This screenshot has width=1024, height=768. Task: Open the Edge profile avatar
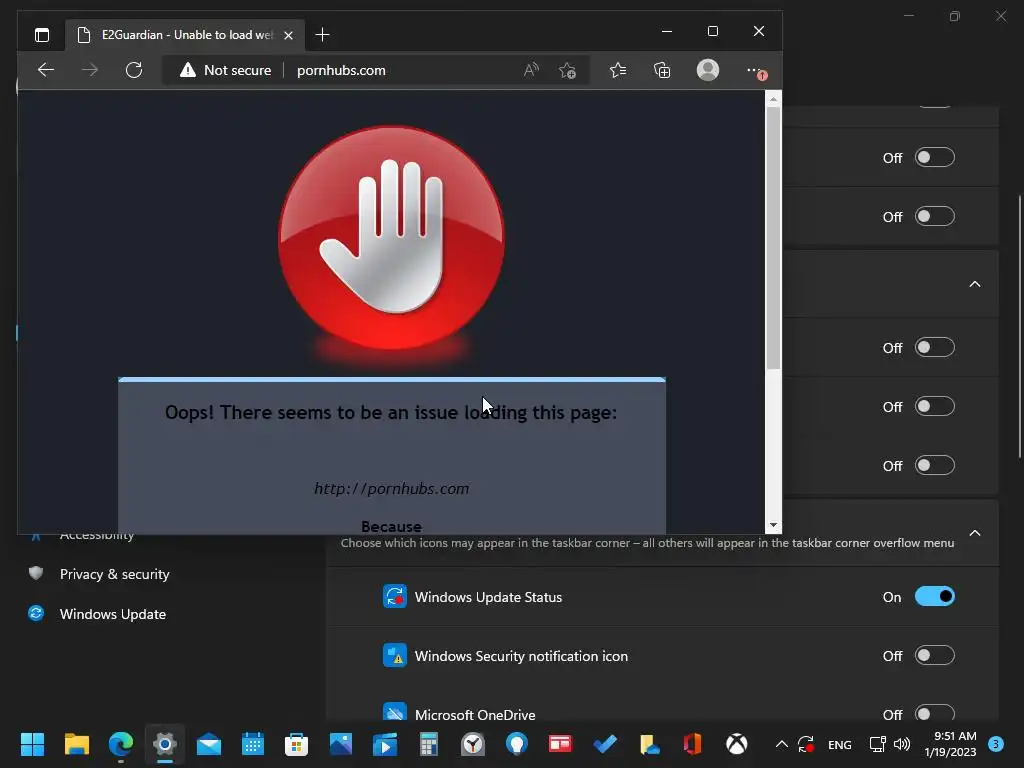click(708, 70)
